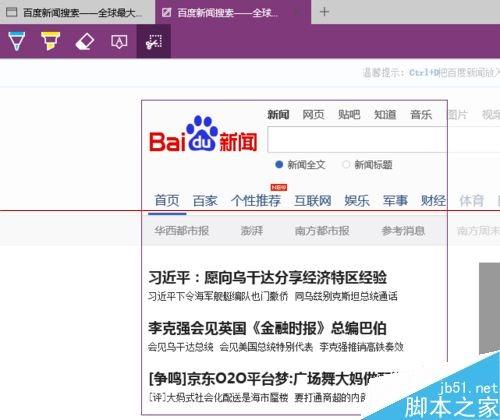Open the 网页 search category
Image resolution: width=500 pixels, height=420 pixels.
point(313,115)
